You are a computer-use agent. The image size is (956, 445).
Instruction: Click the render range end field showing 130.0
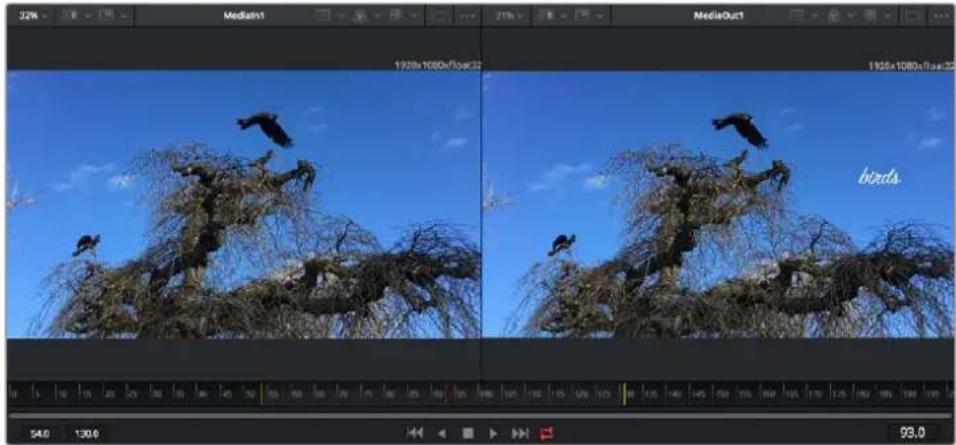pos(87,434)
